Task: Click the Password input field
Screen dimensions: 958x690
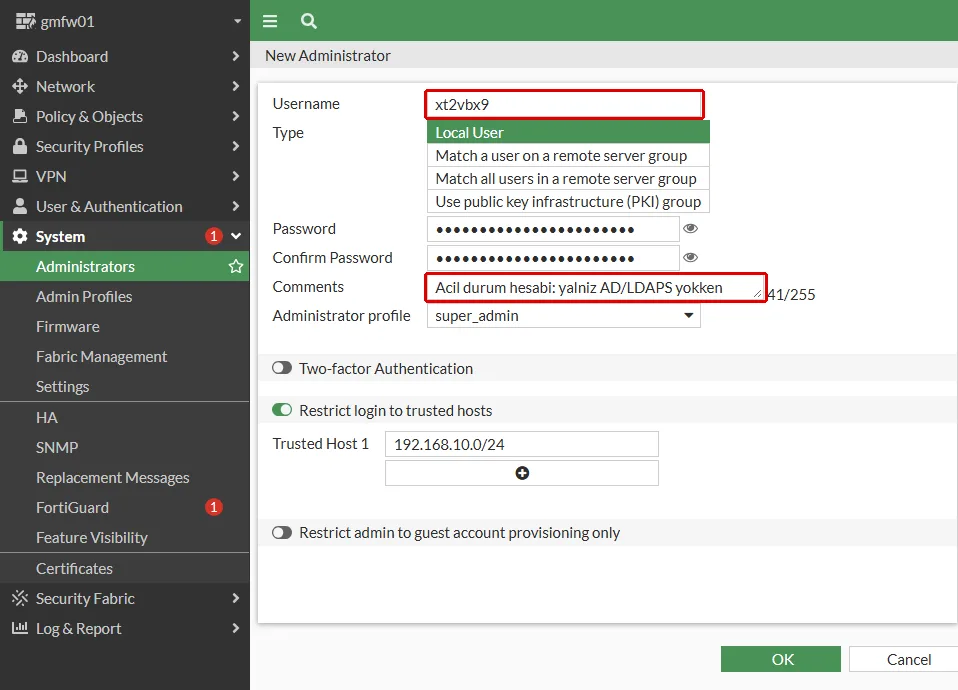Action: pos(553,229)
